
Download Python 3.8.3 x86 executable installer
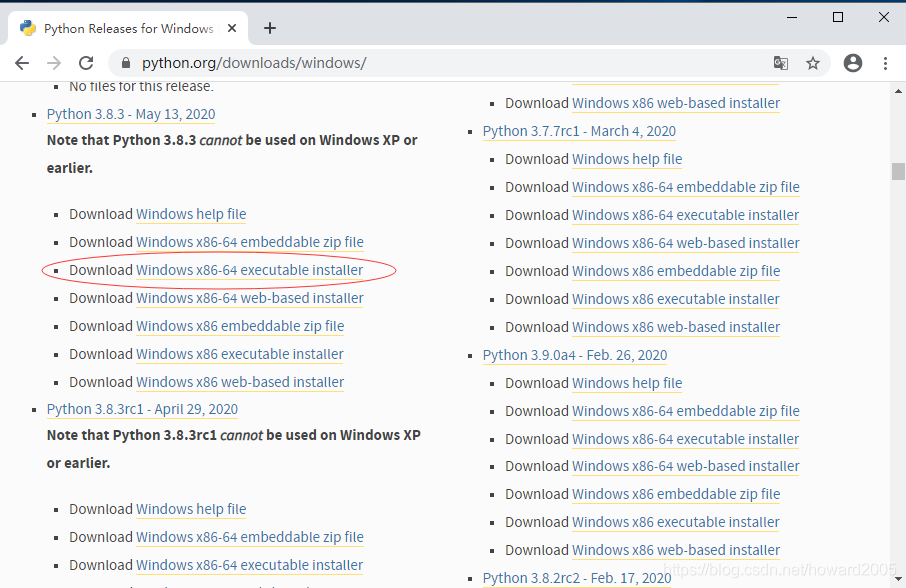point(240,354)
